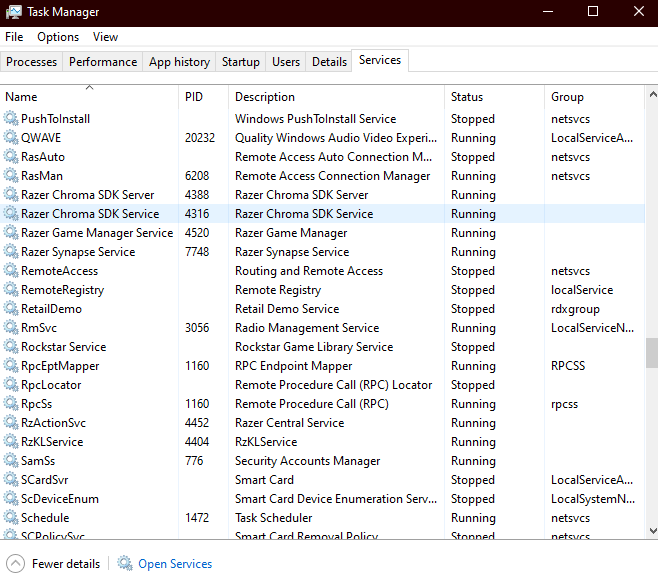
Task: Click the gear icon beside RemoteAccess
Action: click(11, 270)
